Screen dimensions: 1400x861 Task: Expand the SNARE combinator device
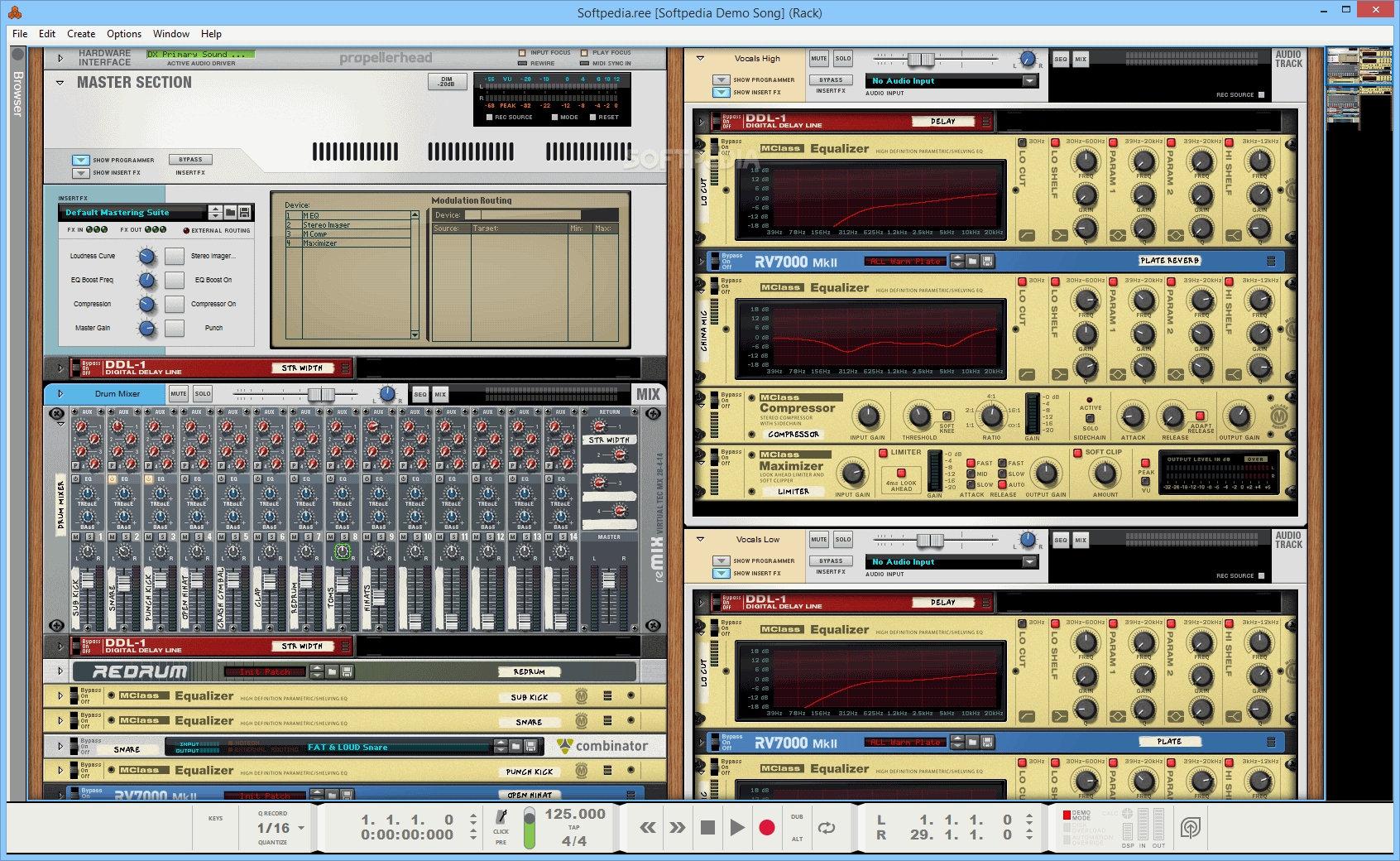tap(60, 746)
